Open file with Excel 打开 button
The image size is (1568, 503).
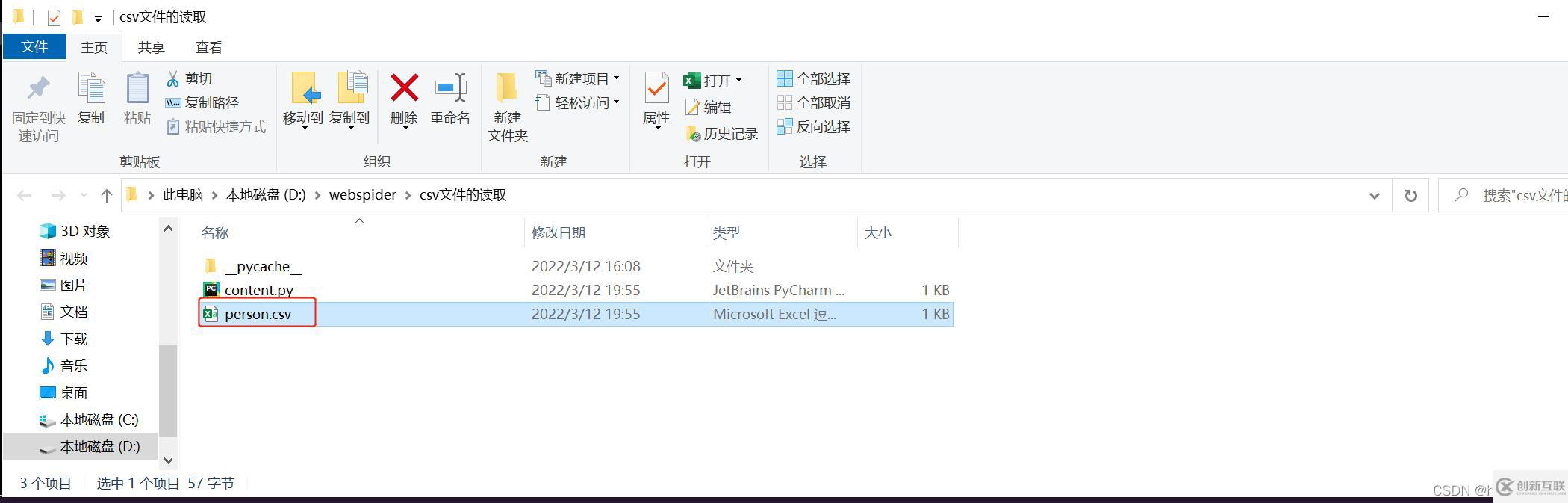coord(707,80)
